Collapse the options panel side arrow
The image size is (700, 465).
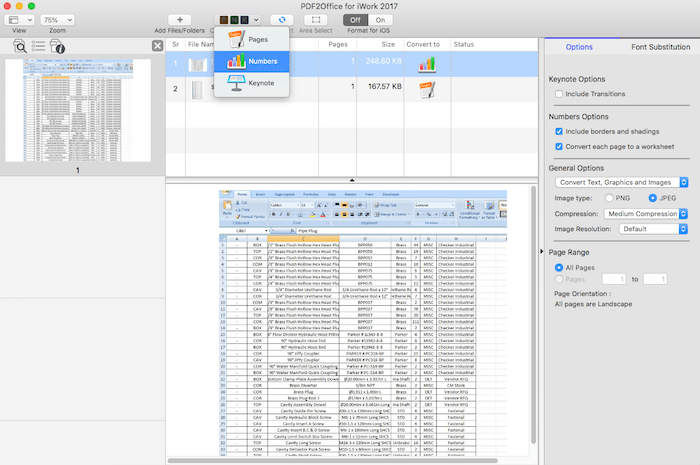click(x=542, y=251)
